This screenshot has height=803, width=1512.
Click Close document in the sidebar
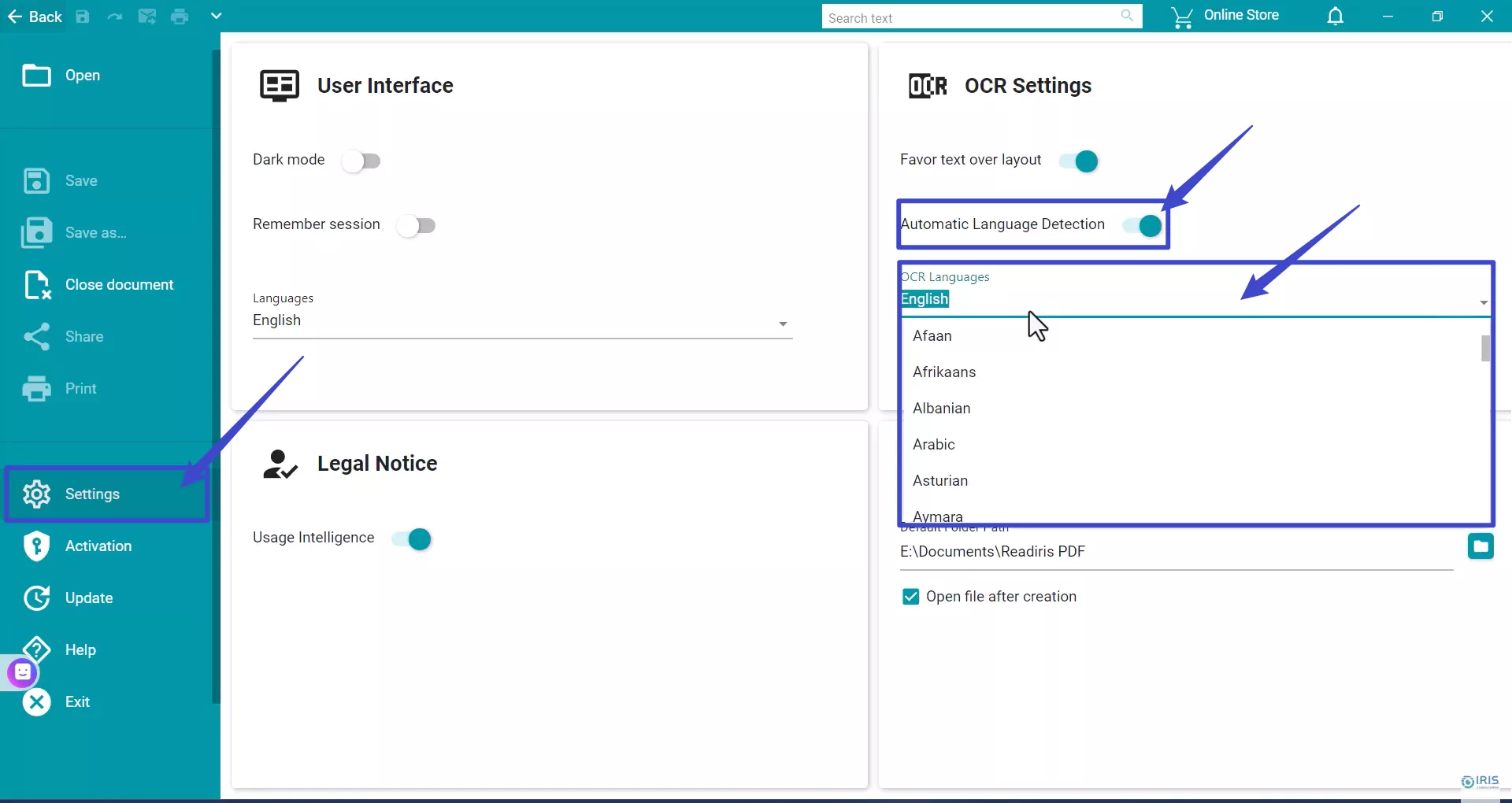[120, 284]
